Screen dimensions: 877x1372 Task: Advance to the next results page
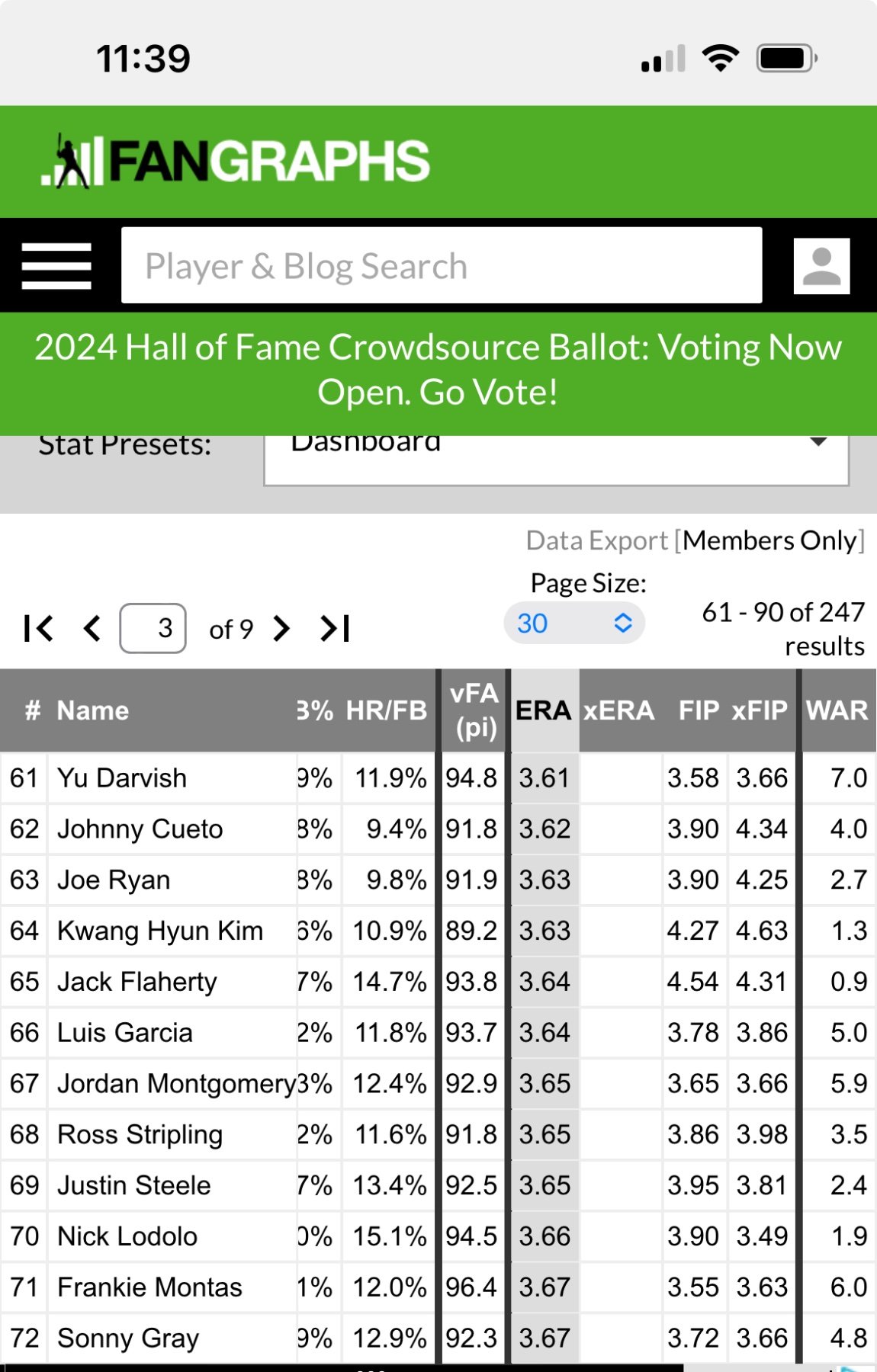282,629
